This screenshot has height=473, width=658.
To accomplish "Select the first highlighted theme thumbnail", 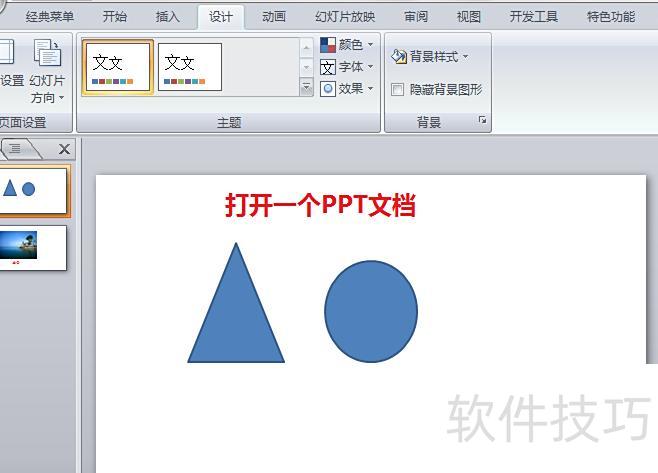I will click(118, 67).
